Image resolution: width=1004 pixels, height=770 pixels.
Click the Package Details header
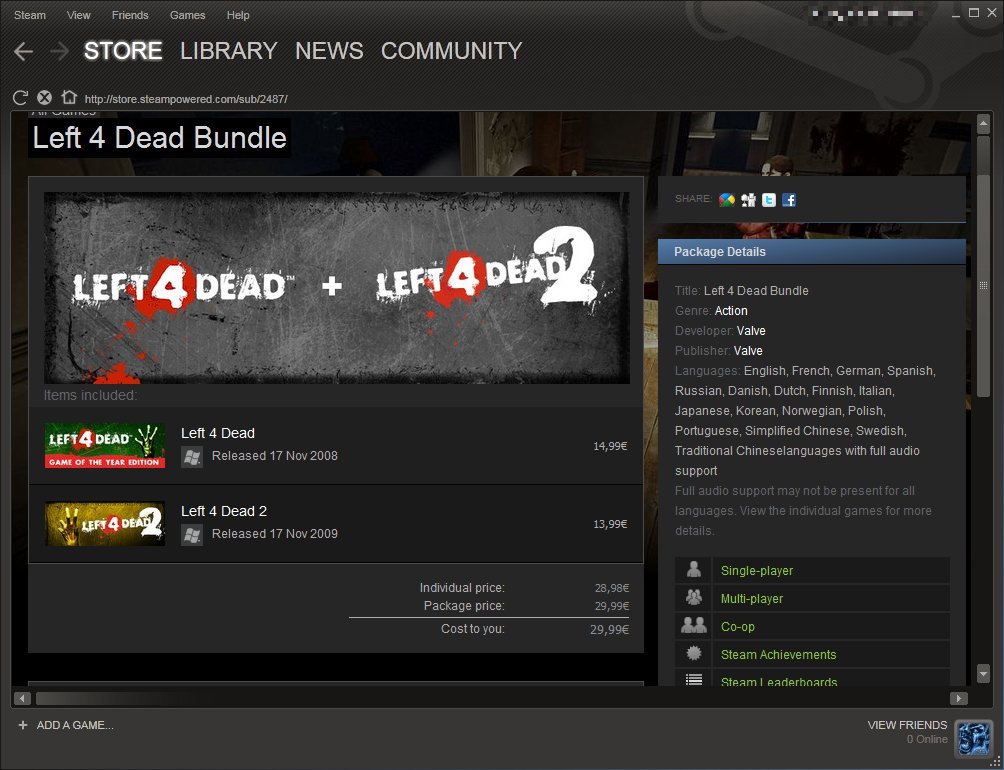pos(812,252)
